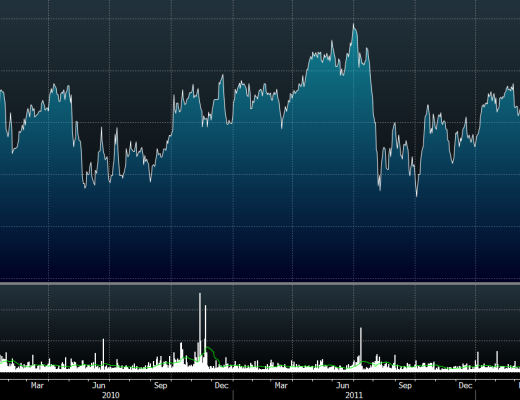Select the Dec 2010 axis label
Screen dimensions: 520x400
pyautogui.click(x=221, y=385)
